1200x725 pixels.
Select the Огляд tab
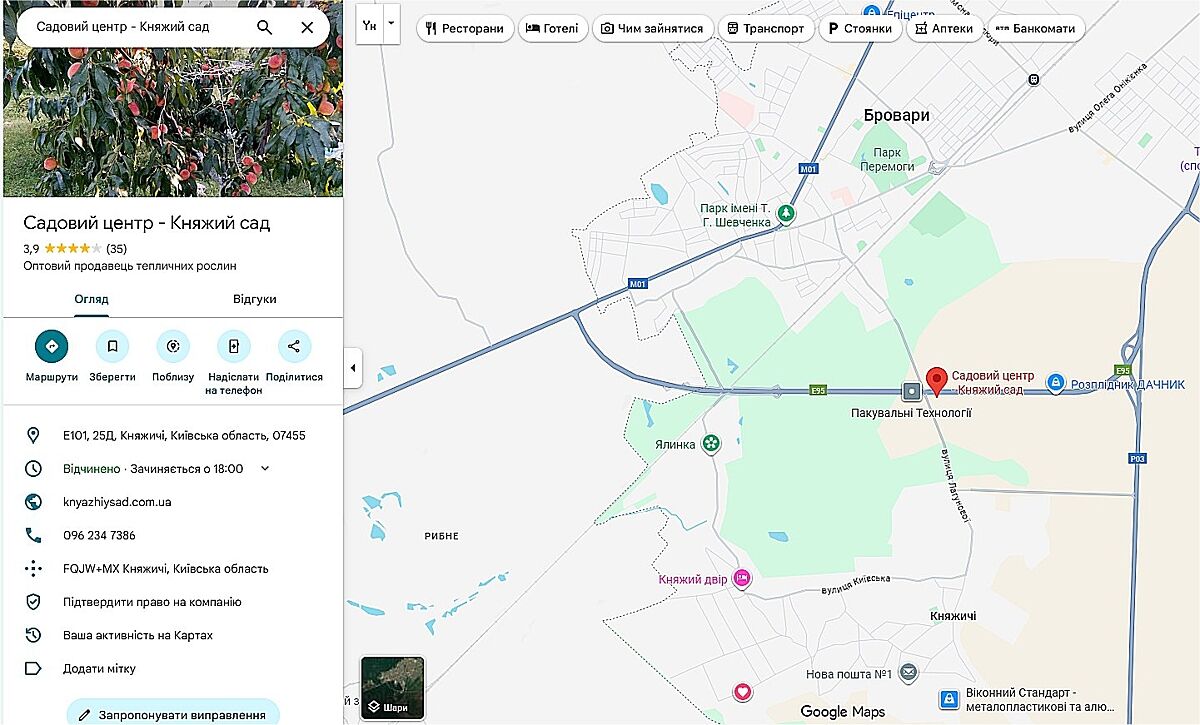(x=91, y=299)
